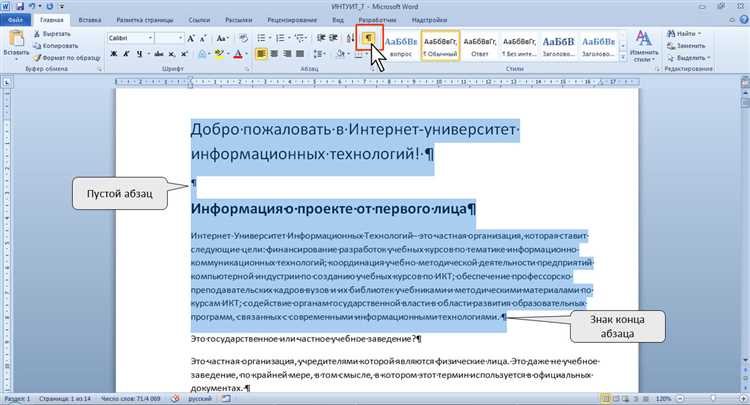The image size is (750, 405).
Task: Click the Subscript x₂ icon
Action: [172, 54]
